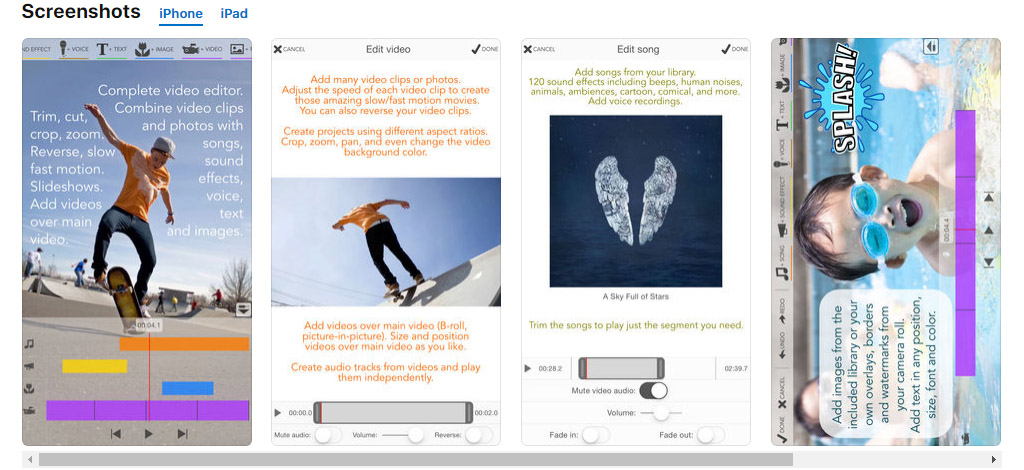Viewport: 1024px width, 470px height.
Task: Enable the Fade in switch
Action: click(x=595, y=435)
